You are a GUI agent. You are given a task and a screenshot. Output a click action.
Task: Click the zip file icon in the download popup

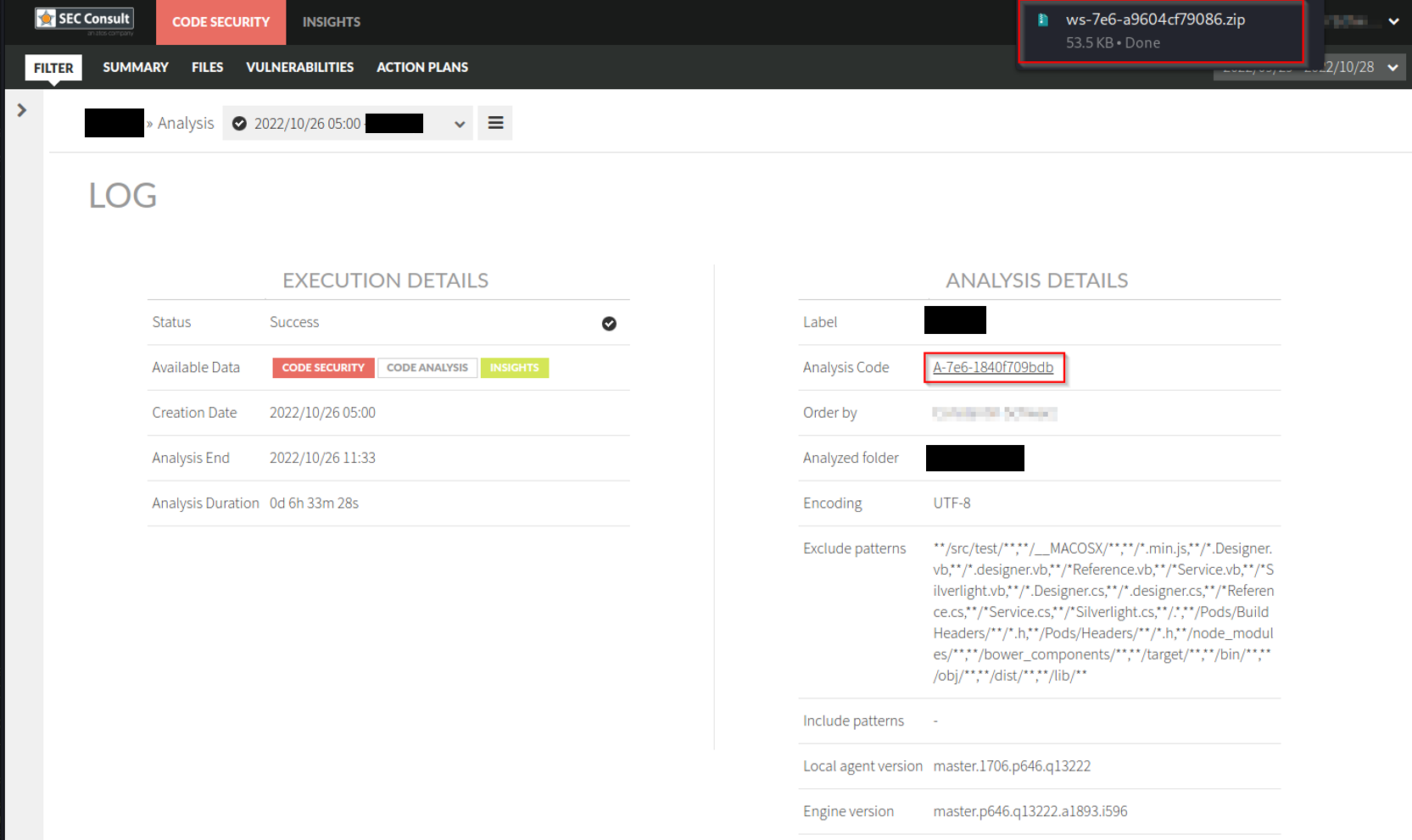(x=1043, y=20)
